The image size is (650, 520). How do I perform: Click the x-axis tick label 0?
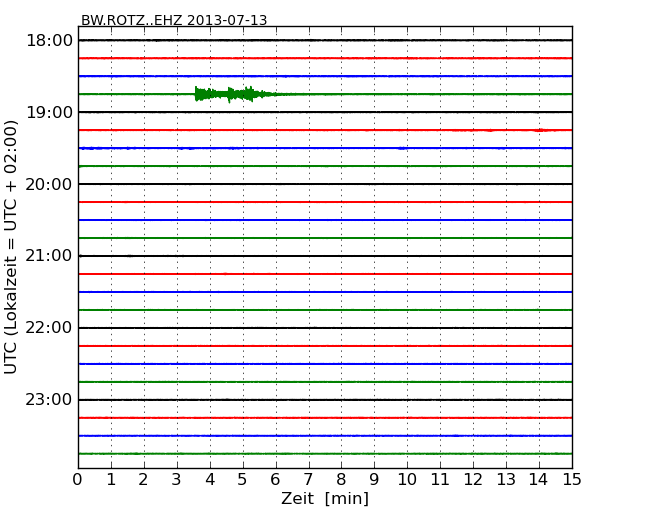(x=78, y=480)
